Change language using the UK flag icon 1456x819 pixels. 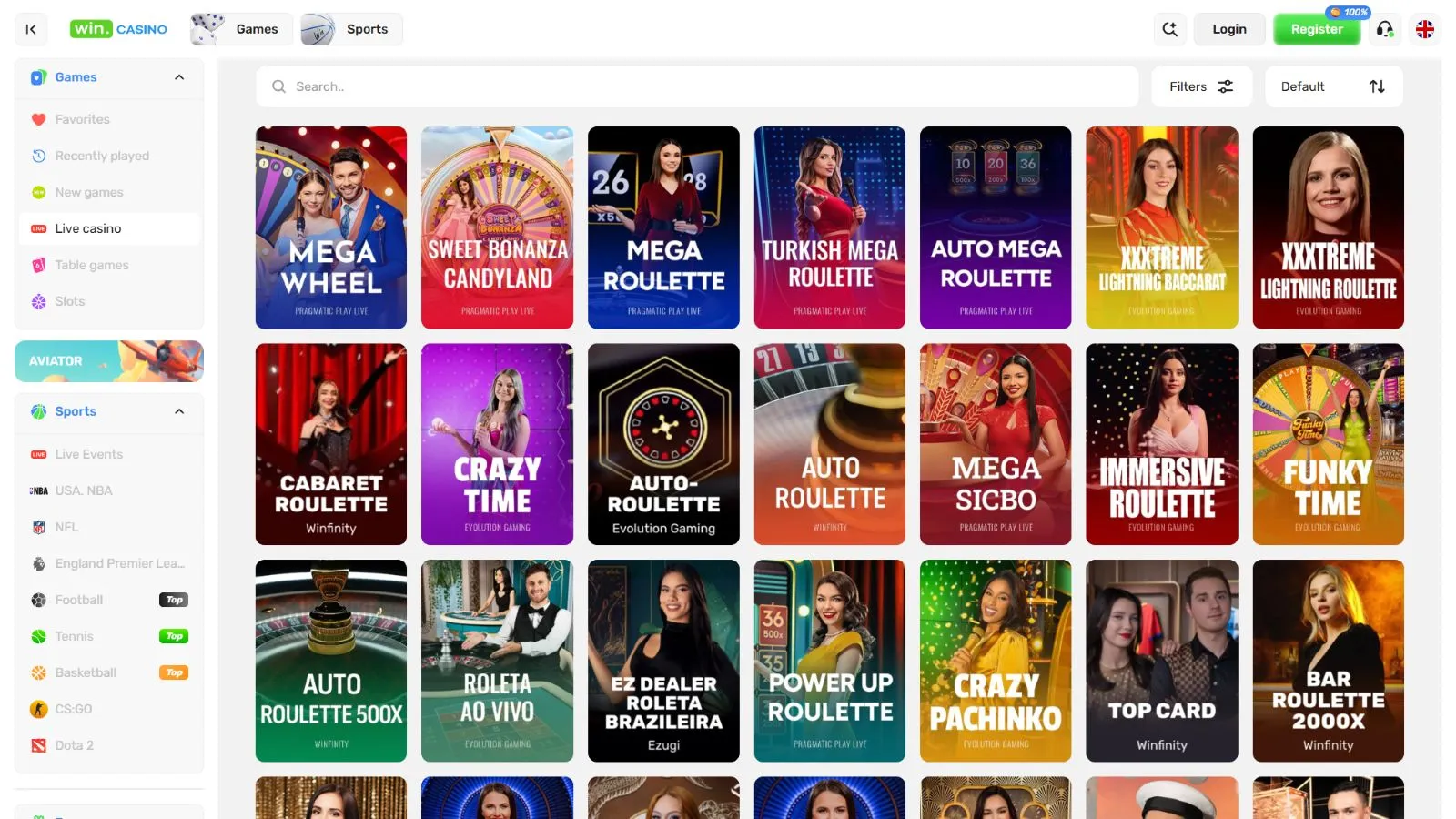pos(1425,29)
